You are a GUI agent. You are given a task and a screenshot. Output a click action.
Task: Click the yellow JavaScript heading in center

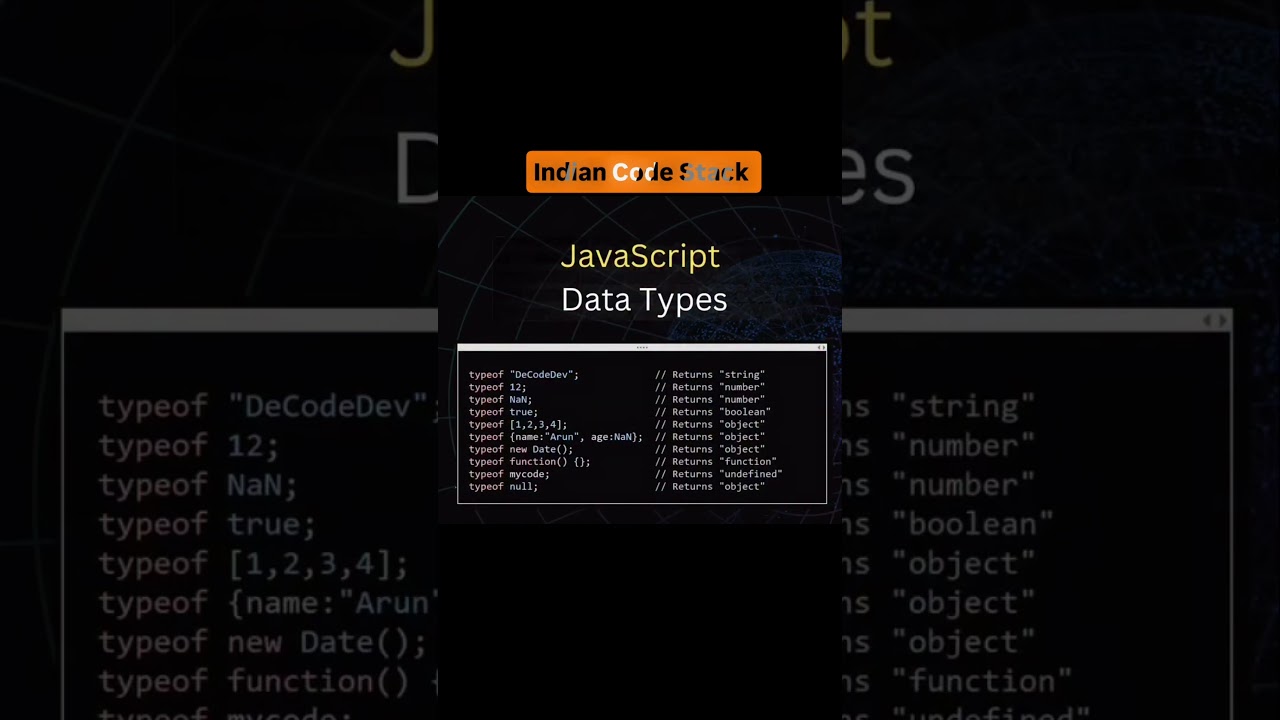640,256
